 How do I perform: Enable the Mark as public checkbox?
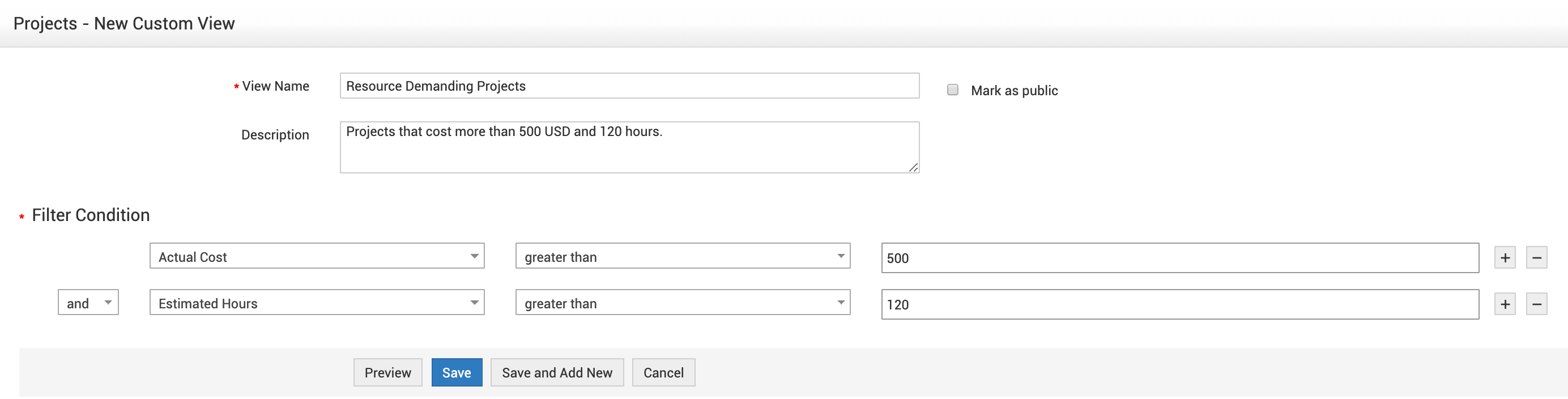[x=953, y=90]
